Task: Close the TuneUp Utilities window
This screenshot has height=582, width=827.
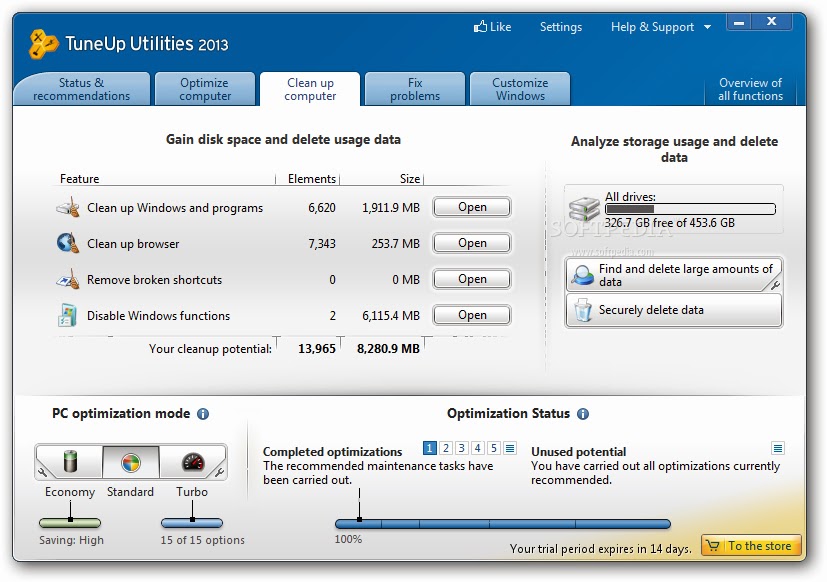Action: pos(772,22)
